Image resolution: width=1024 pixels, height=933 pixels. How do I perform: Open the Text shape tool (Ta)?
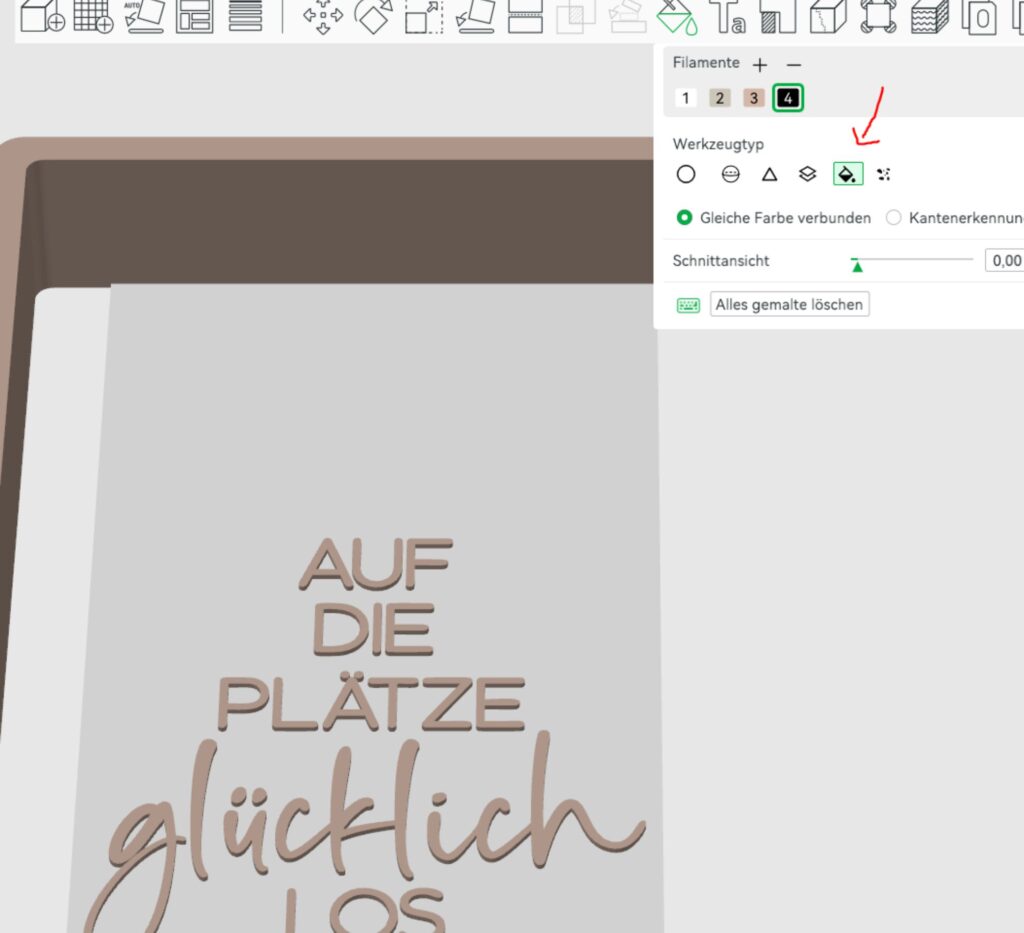pos(727,16)
